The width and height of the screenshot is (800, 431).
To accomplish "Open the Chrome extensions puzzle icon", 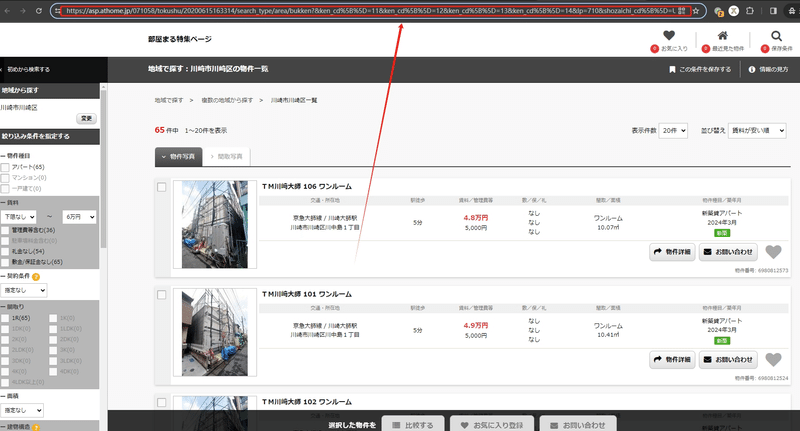I will coord(749,11).
